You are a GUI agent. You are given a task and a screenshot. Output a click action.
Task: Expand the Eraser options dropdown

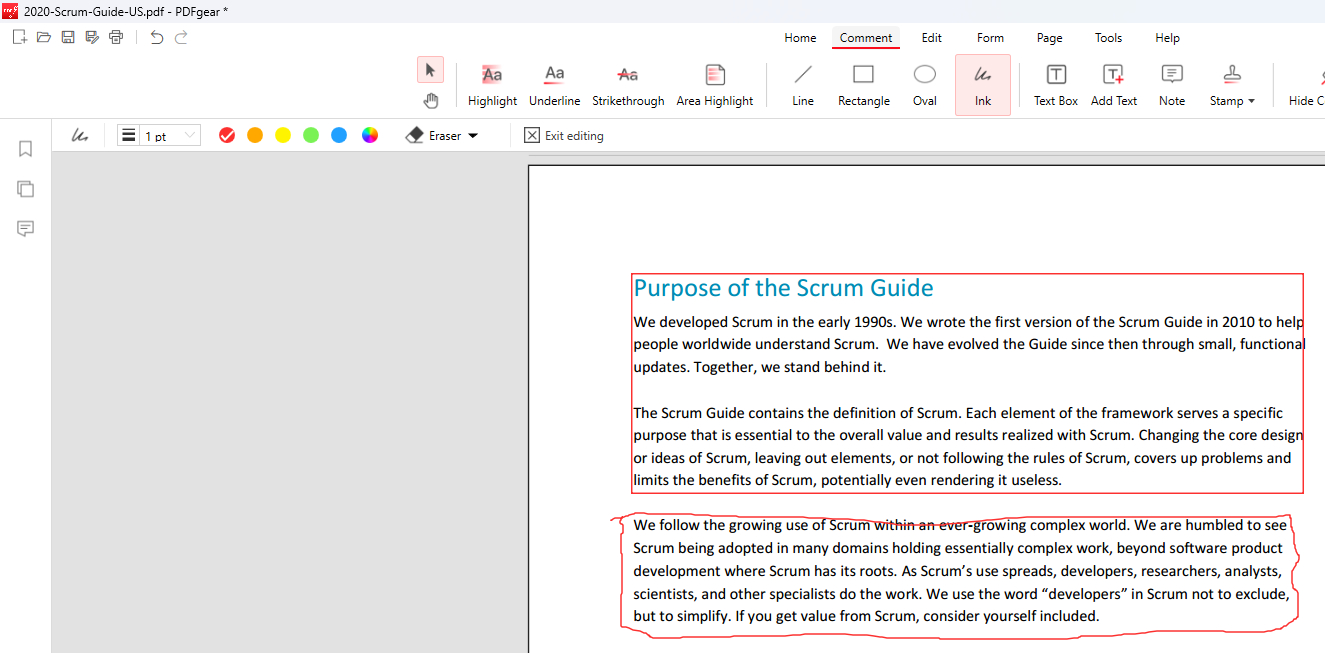pyautogui.click(x=473, y=136)
